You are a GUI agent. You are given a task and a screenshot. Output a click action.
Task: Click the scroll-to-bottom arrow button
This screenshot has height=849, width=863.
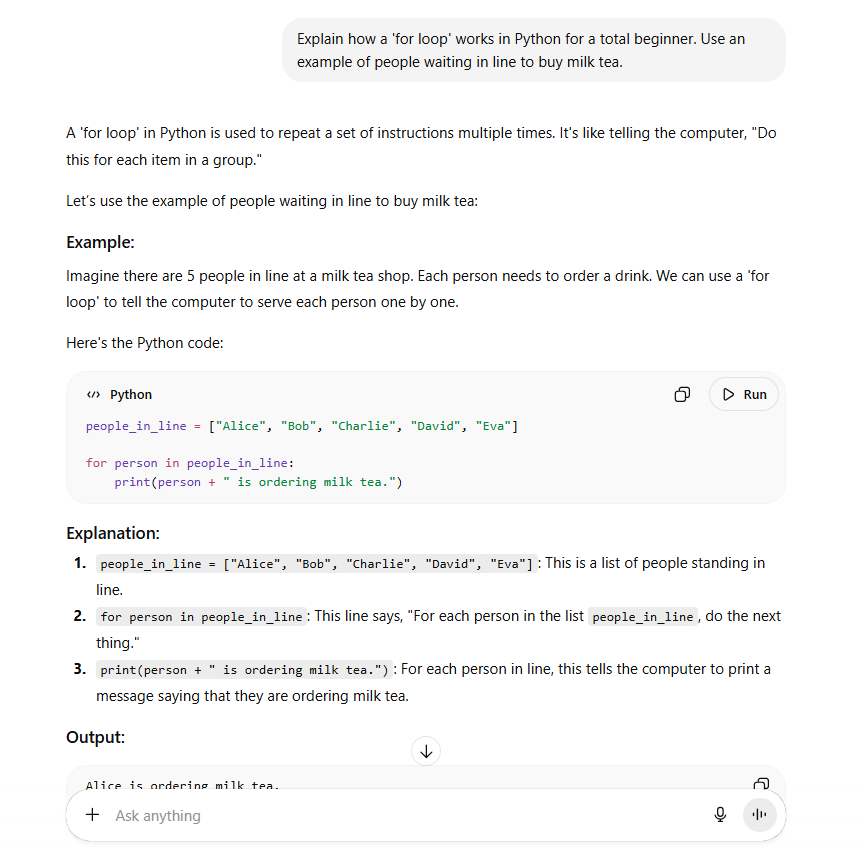coord(425,751)
